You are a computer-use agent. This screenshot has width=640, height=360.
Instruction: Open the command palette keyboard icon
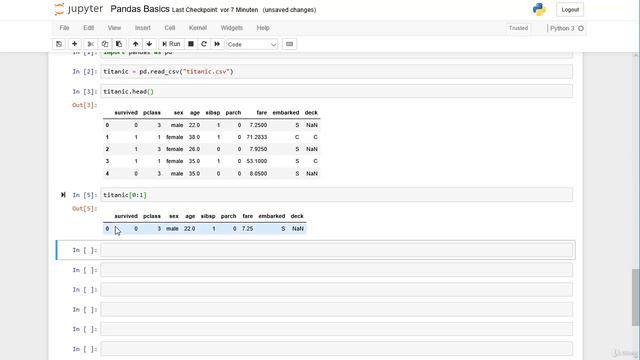(289, 44)
